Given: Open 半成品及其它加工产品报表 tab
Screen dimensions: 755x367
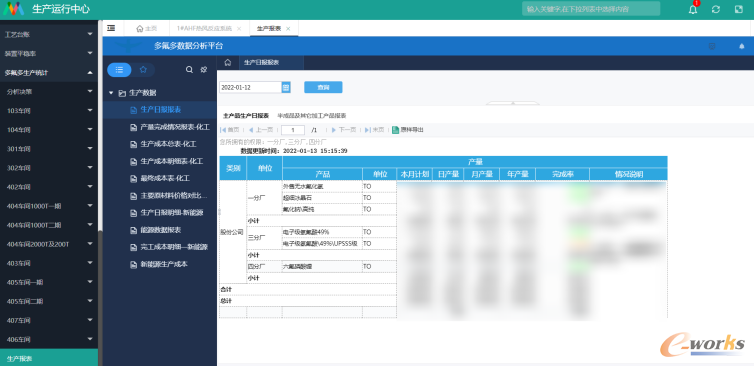Looking at the screenshot, I should tap(312, 116).
